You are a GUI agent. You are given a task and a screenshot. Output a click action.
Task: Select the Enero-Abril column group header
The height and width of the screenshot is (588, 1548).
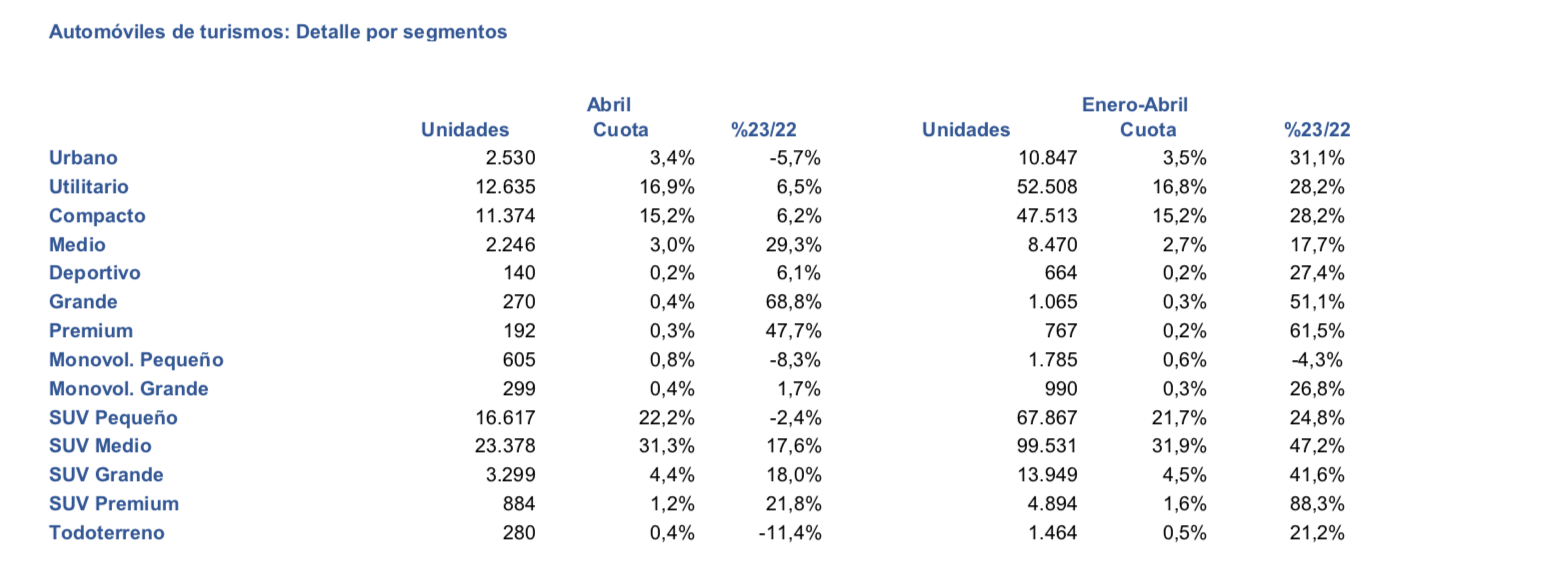1134,104
